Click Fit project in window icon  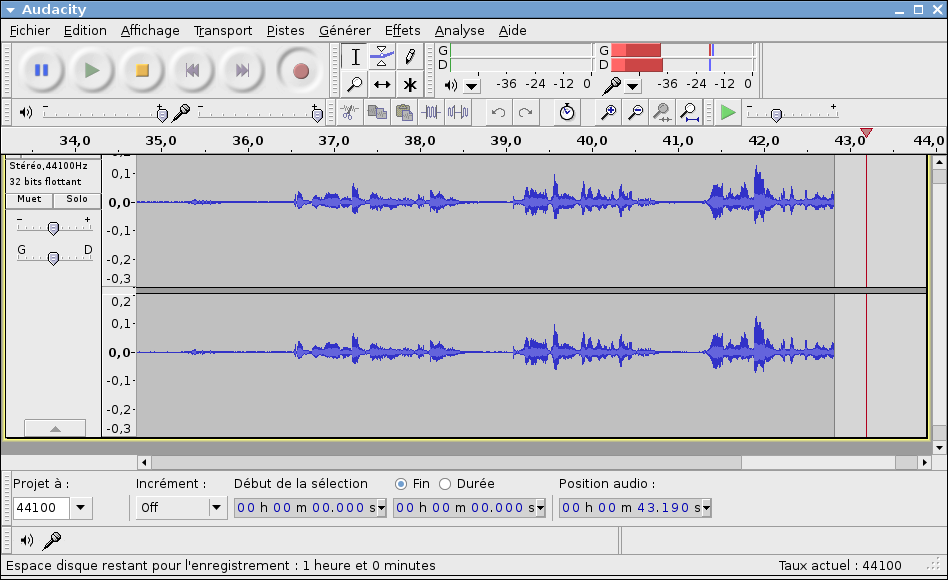[x=689, y=112]
